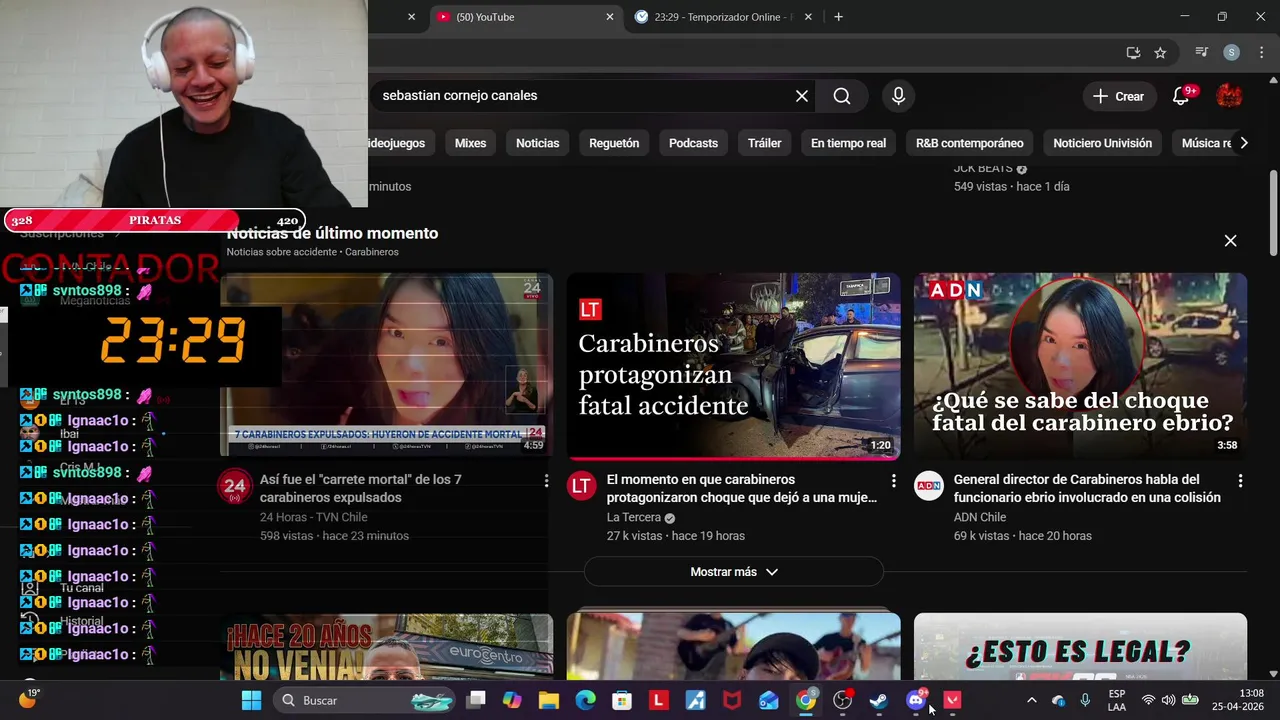Open the Hace 20 años no venía thumbnail
The image size is (1280, 720).
click(386, 646)
